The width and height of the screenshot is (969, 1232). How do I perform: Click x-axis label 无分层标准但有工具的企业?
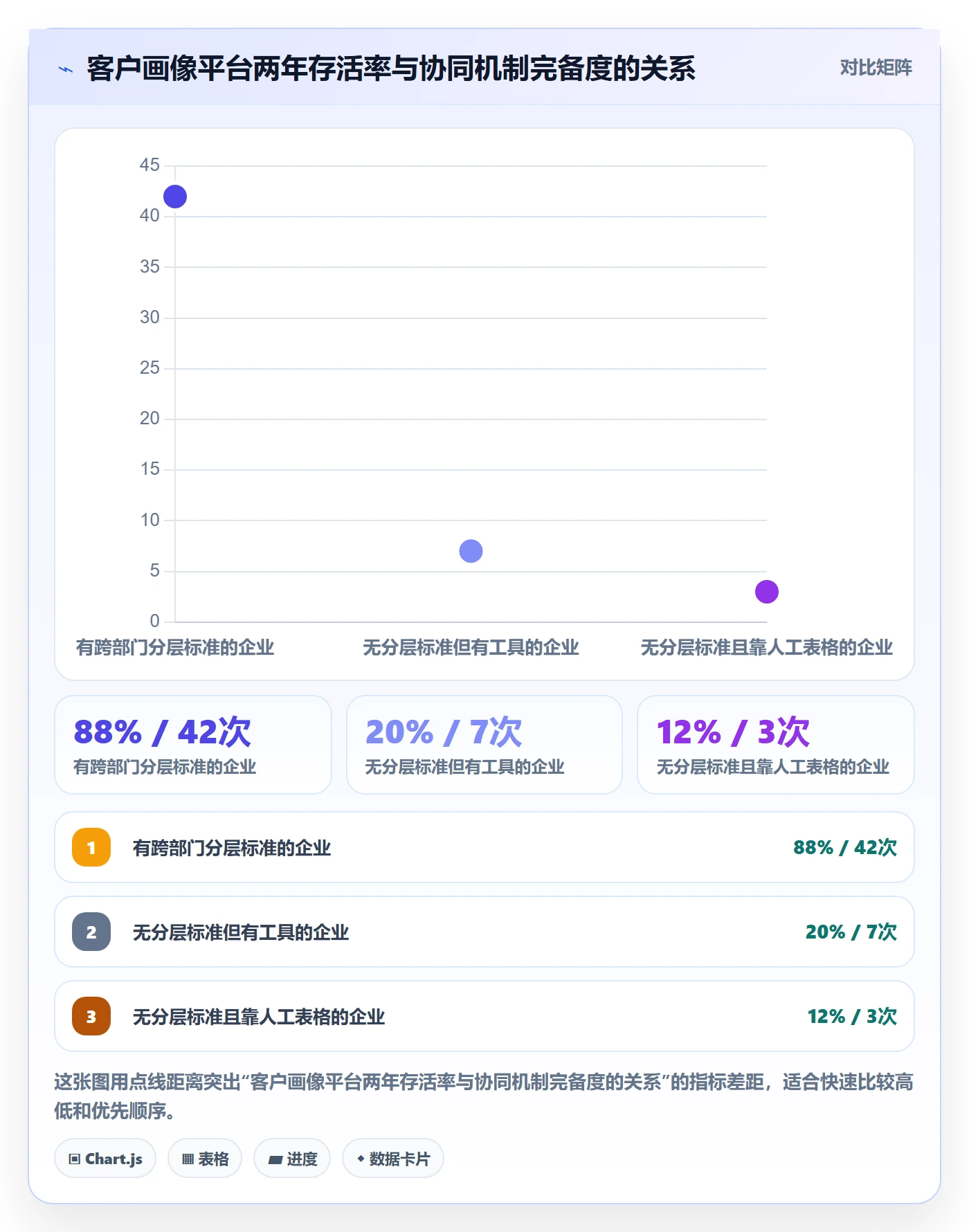point(471,648)
